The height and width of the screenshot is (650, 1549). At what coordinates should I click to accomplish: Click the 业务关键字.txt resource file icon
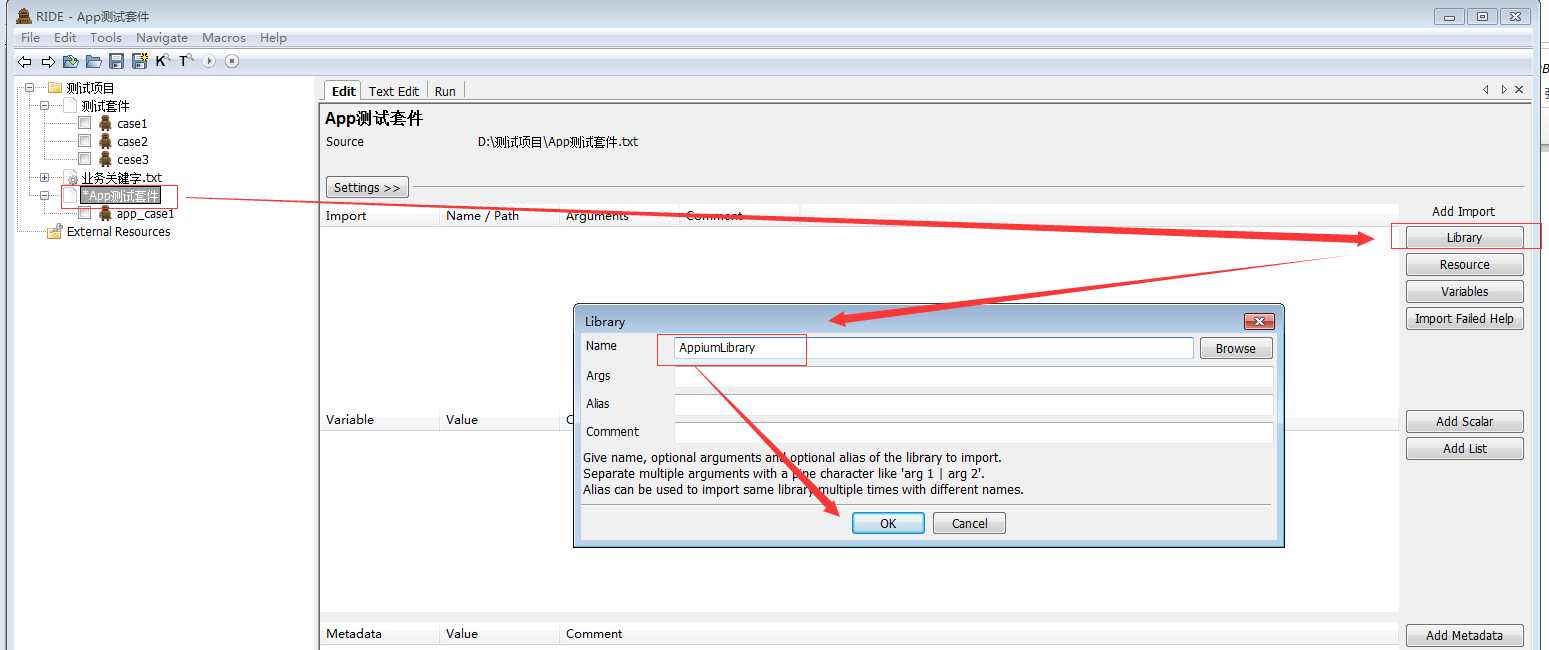[x=72, y=178]
